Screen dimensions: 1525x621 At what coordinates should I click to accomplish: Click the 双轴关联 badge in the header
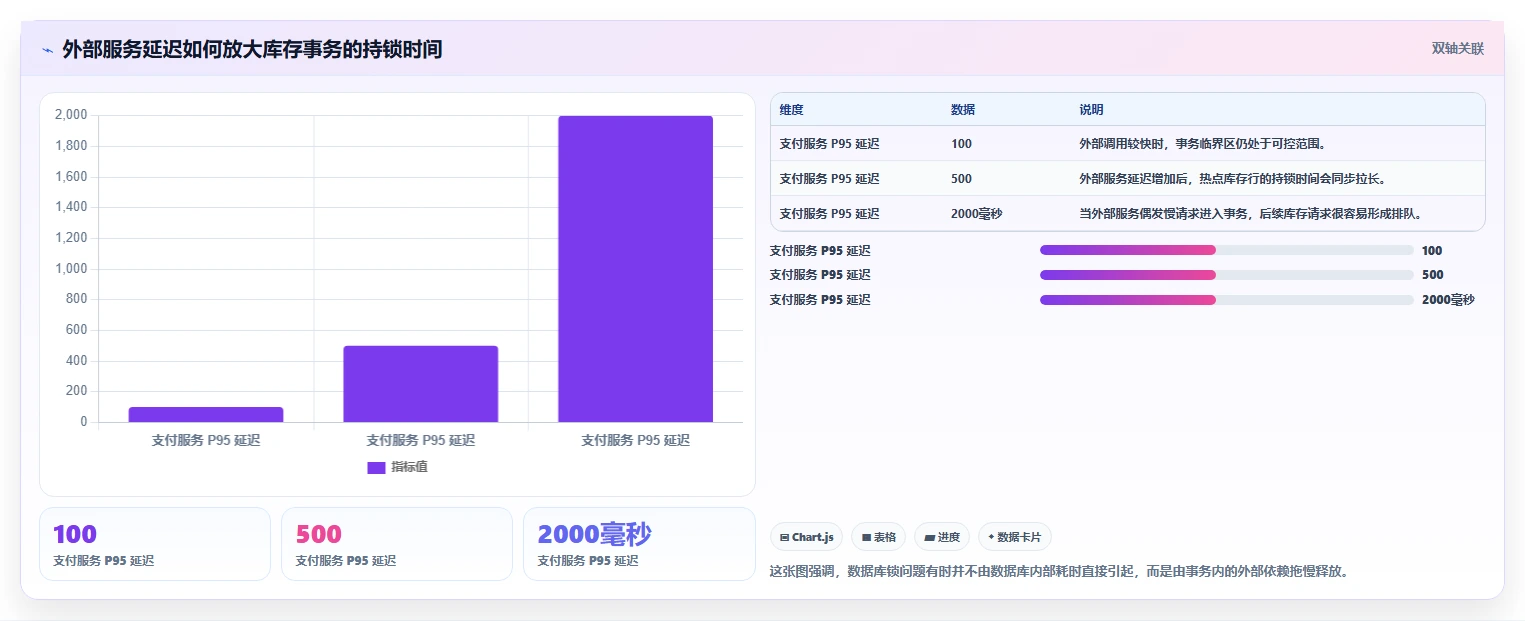[x=1457, y=49]
